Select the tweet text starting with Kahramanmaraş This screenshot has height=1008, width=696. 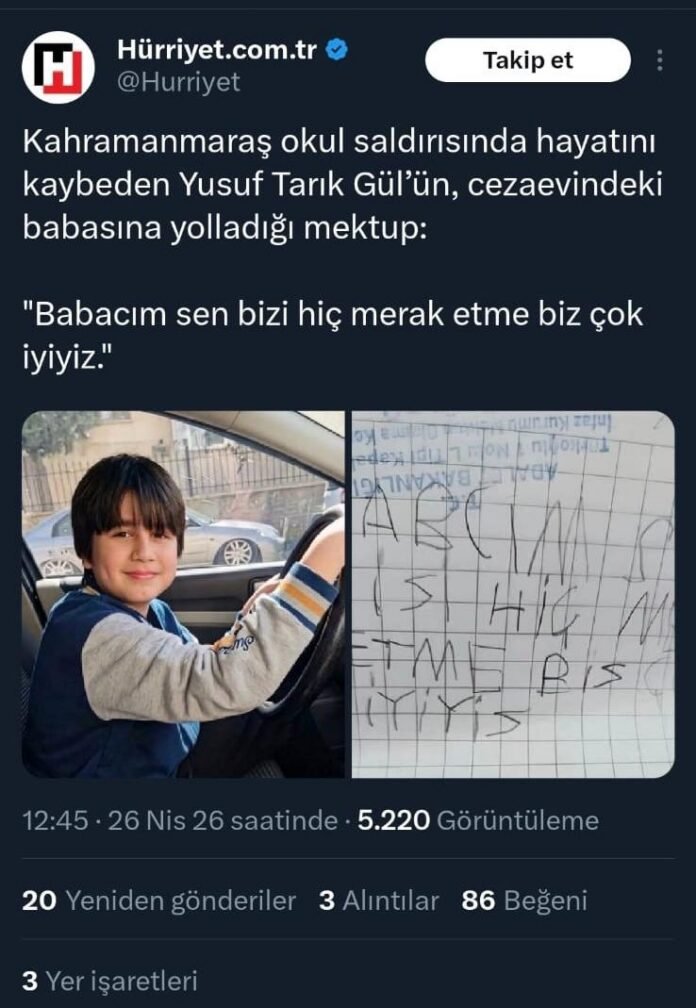click(343, 184)
